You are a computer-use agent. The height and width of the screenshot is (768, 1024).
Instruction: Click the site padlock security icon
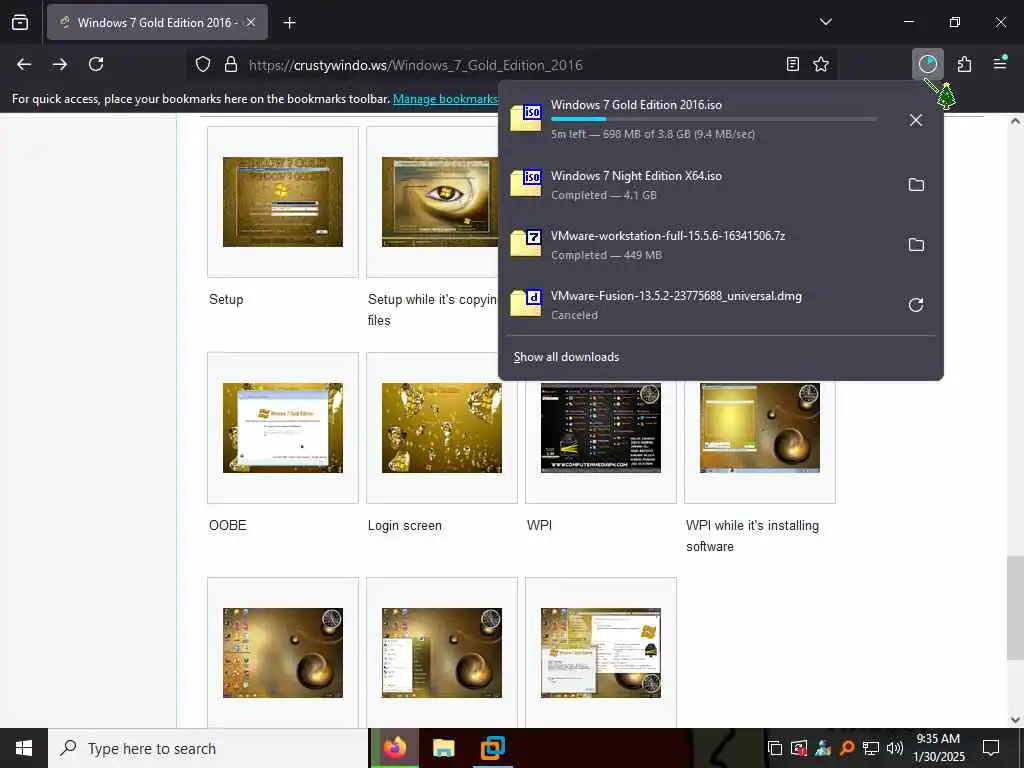[x=231, y=65]
